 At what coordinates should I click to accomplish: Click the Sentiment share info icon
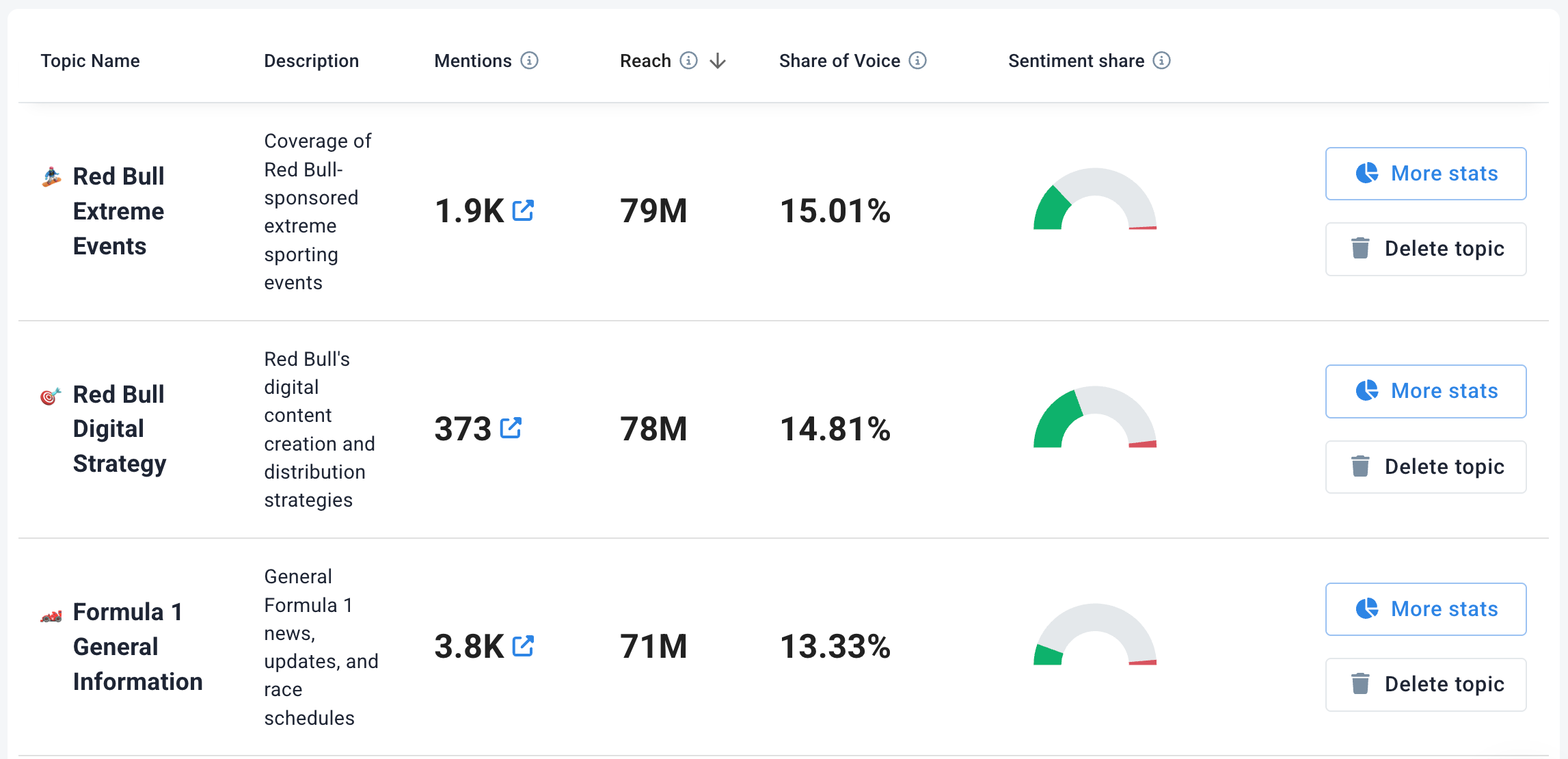1161,61
